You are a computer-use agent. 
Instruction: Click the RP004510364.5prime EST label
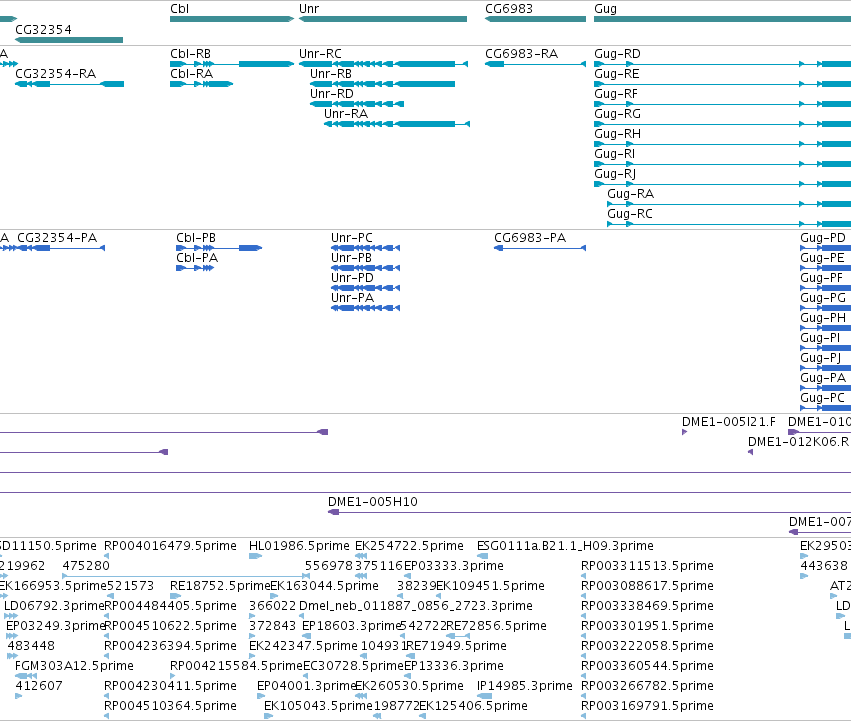pyautogui.click(x=170, y=706)
